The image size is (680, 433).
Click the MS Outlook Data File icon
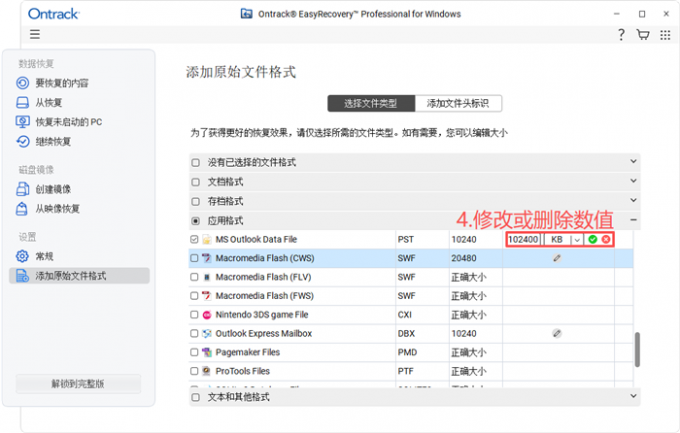[x=207, y=239]
